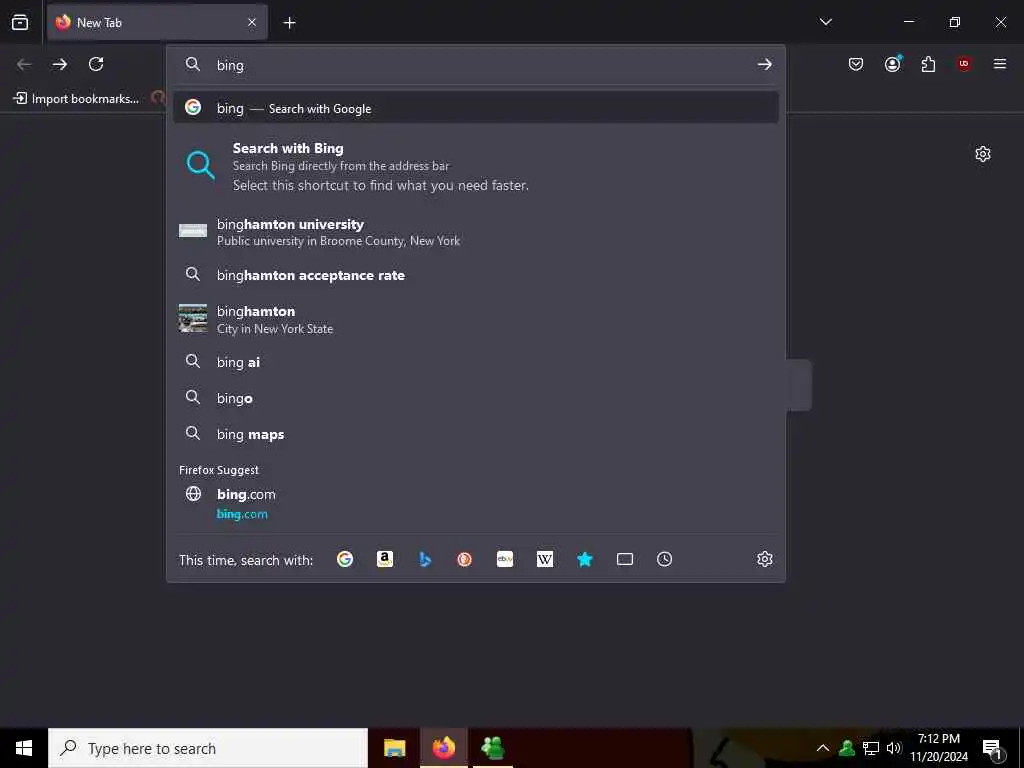Choose the bing ai suggestion
Screen dimensions: 1024x768
click(x=475, y=362)
